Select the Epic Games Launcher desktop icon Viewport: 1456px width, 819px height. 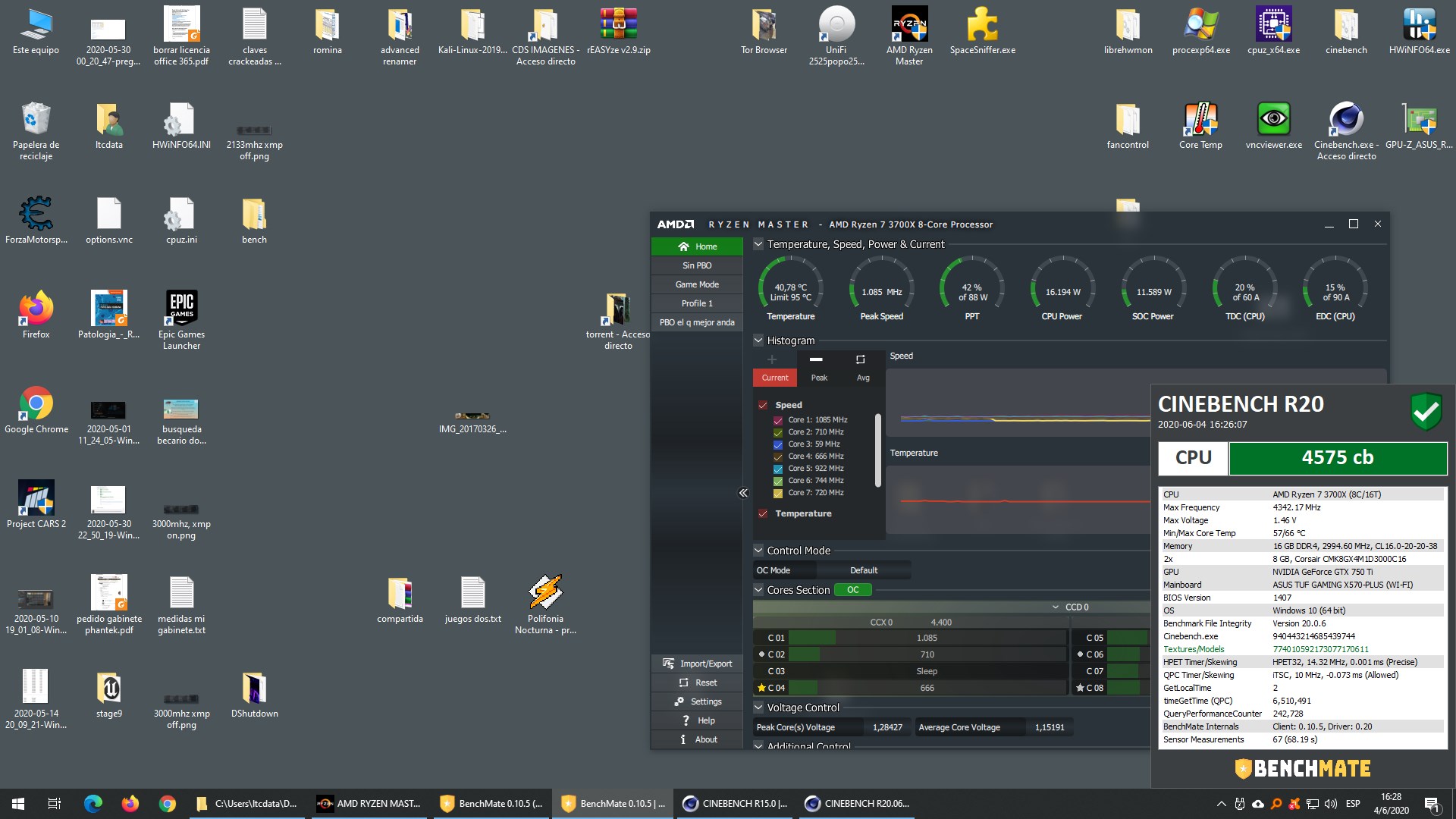click(181, 321)
